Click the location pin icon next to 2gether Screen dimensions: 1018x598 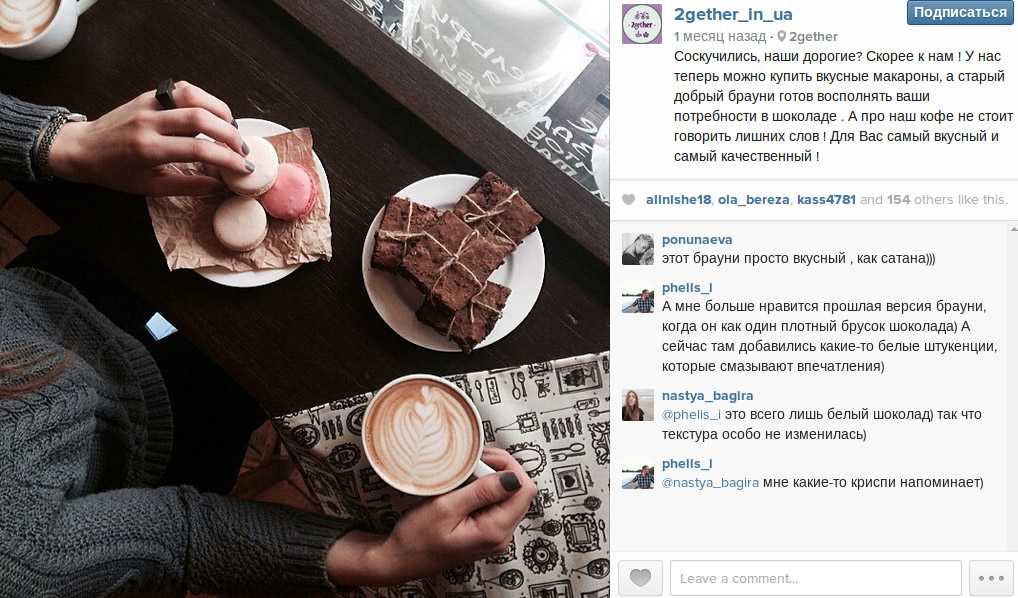[x=782, y=36]
